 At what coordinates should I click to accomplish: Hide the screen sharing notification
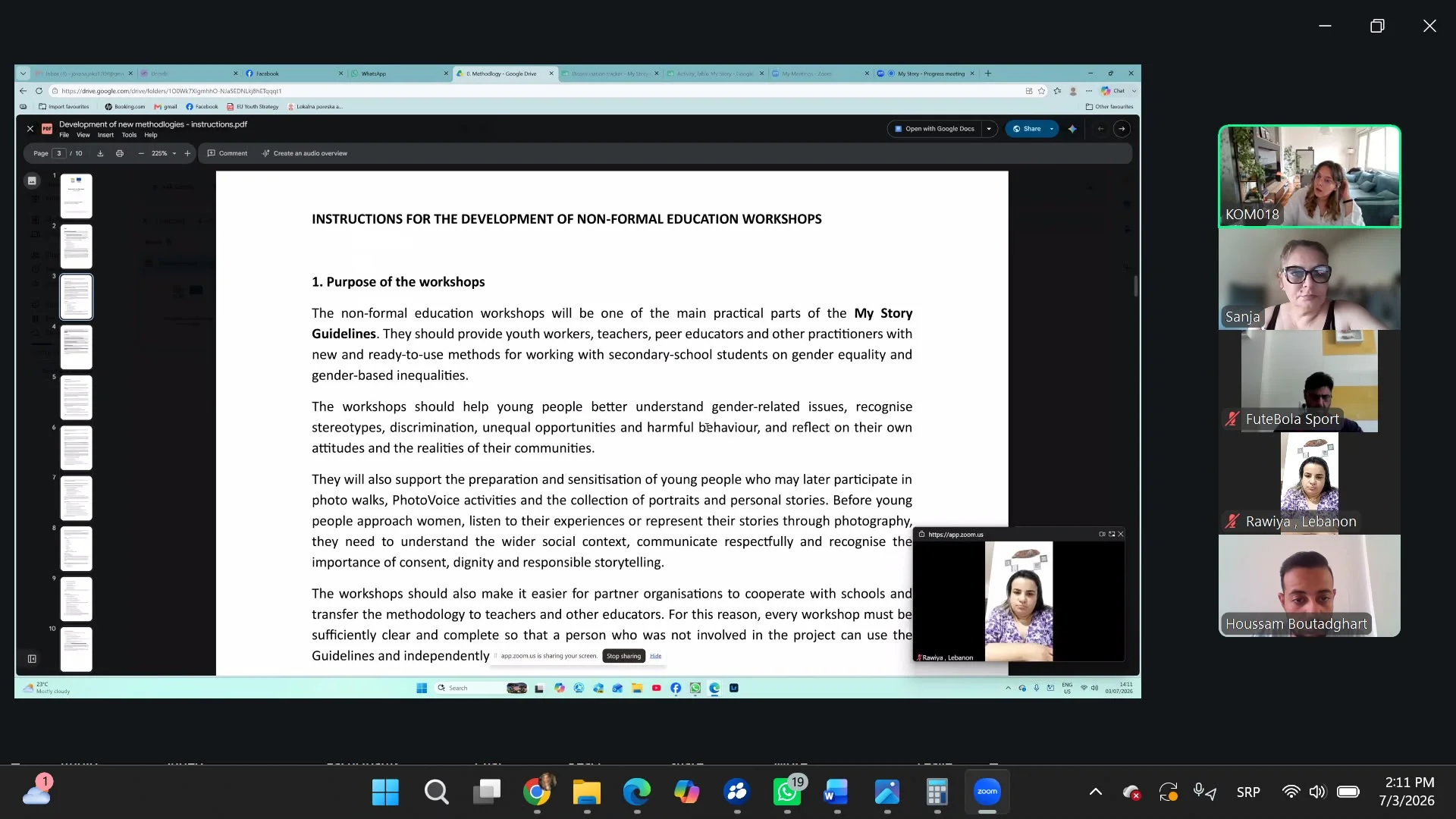tap(656, 656)
